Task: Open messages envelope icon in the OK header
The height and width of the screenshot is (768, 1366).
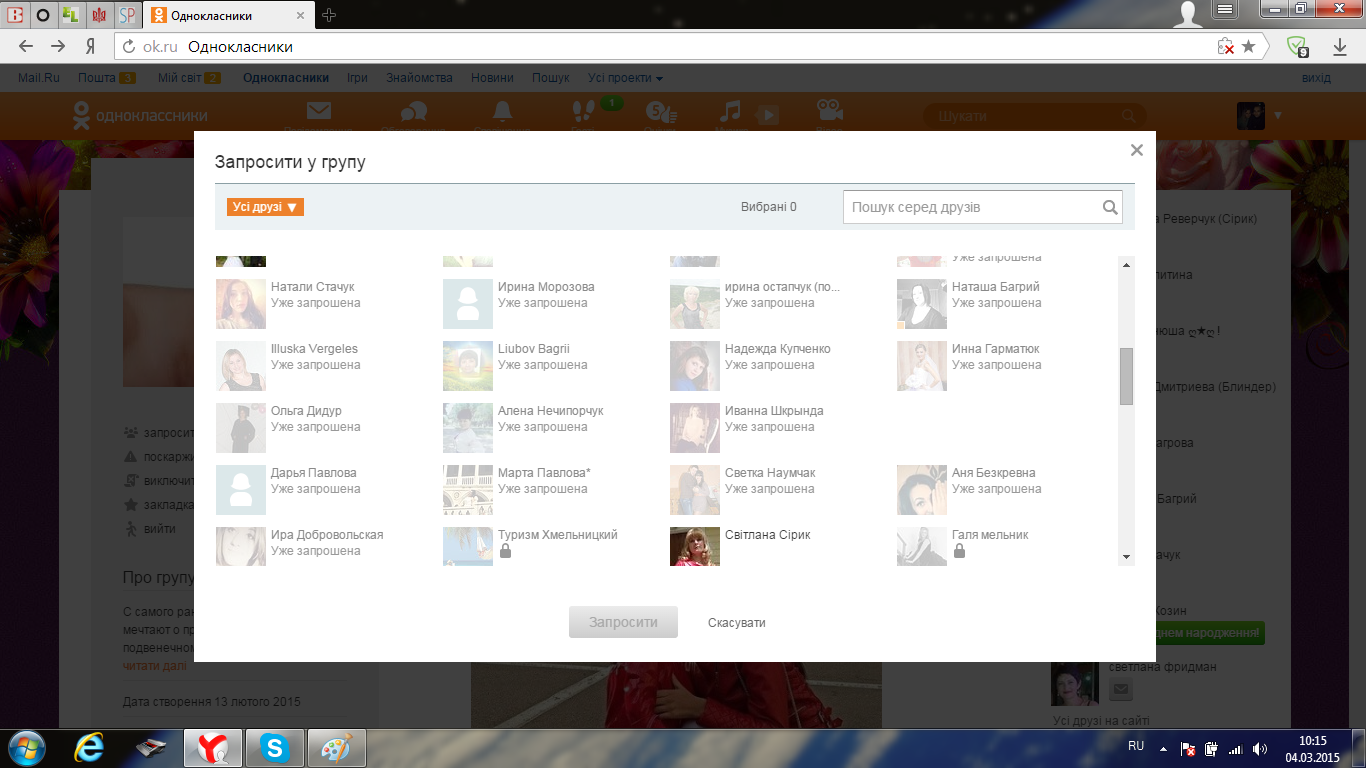Action: pyautogui.click(x=319, y=112)
